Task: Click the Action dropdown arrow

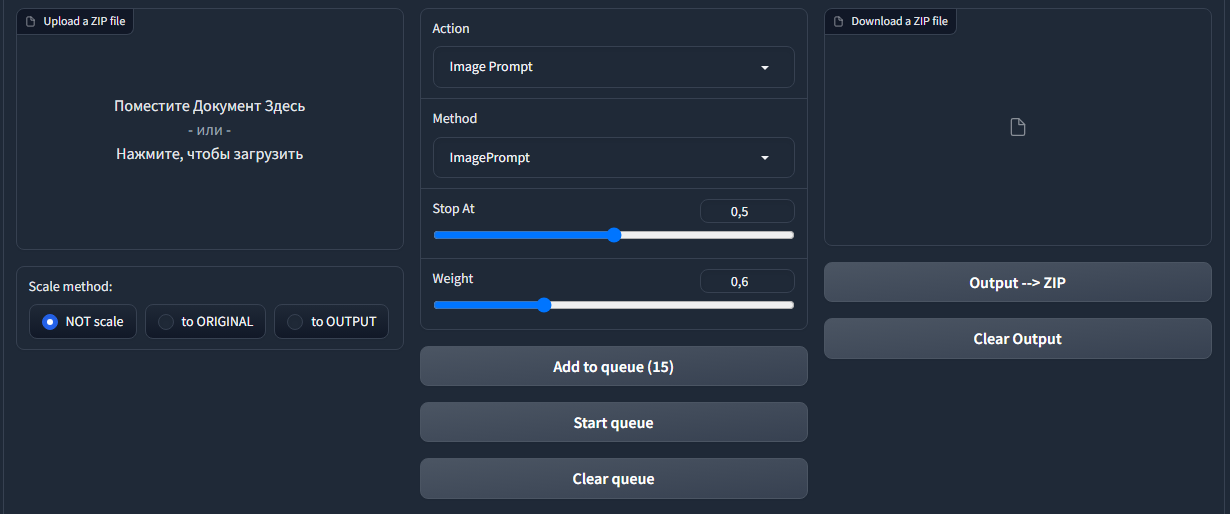Action: [765, 67]
